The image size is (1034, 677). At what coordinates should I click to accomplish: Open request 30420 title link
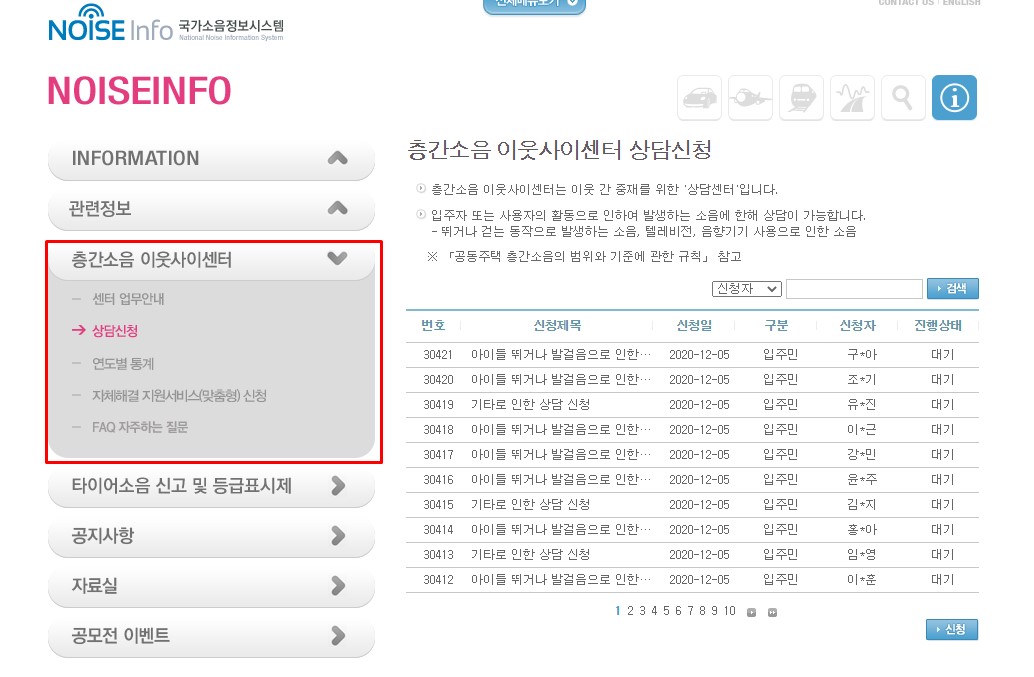(x=561, y=380)
